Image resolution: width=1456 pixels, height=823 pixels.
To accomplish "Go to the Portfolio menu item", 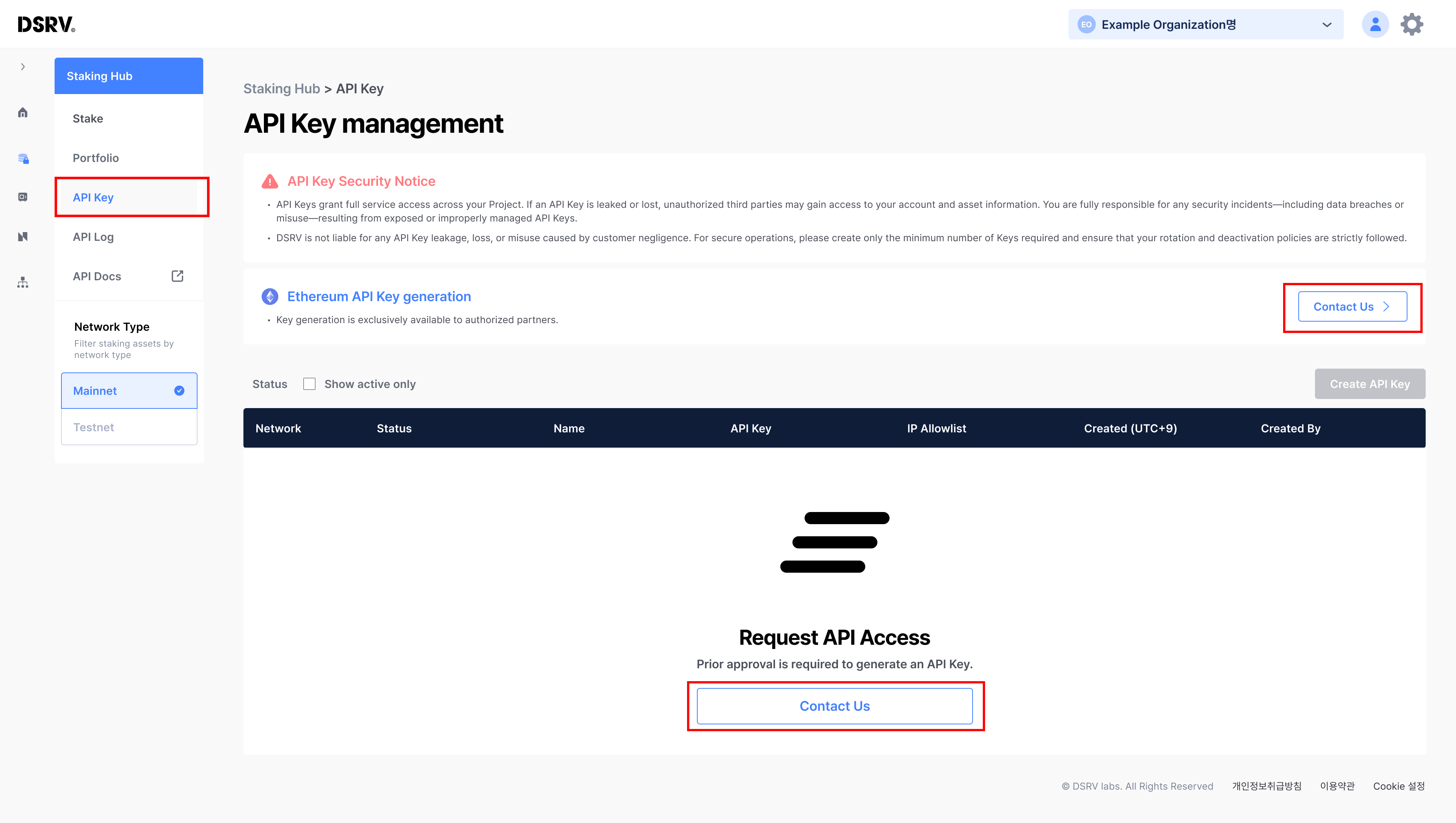I will click(96, 158).
